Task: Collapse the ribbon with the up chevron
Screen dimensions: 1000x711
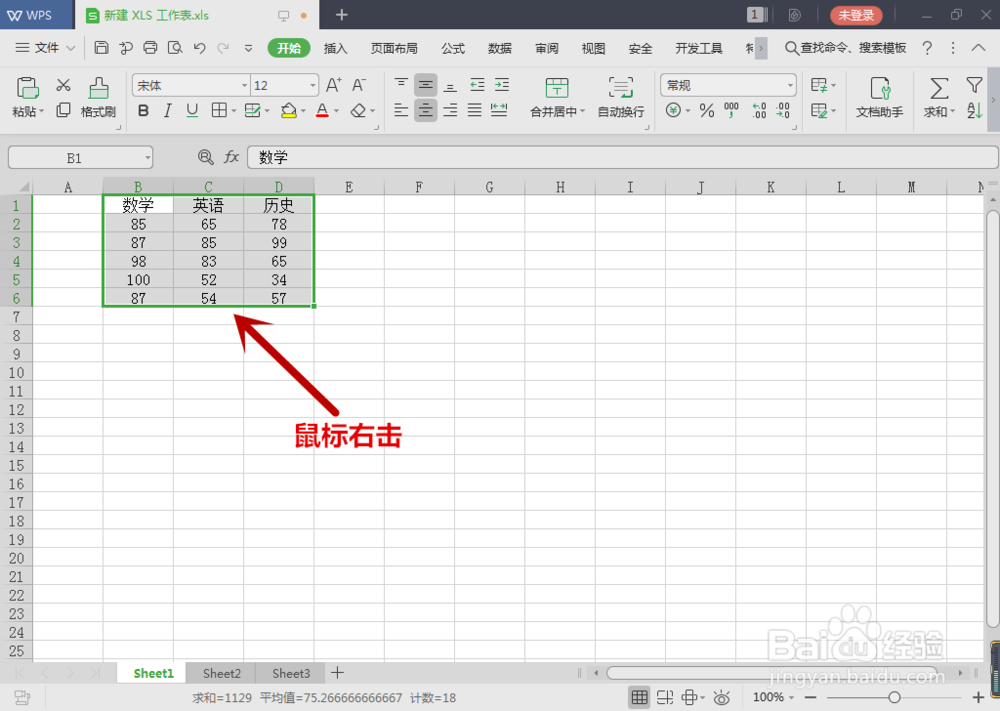Action: click(978, 48)
